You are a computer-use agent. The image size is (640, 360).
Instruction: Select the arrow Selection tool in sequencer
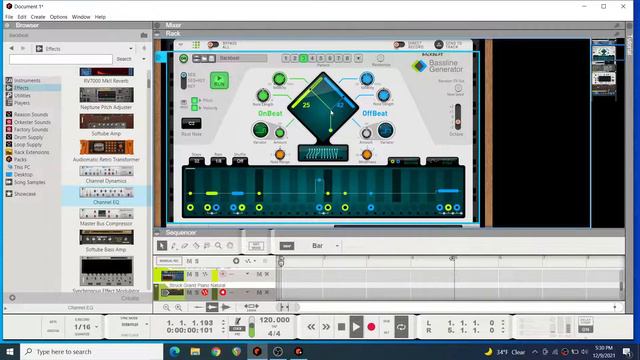pos(162,246)
